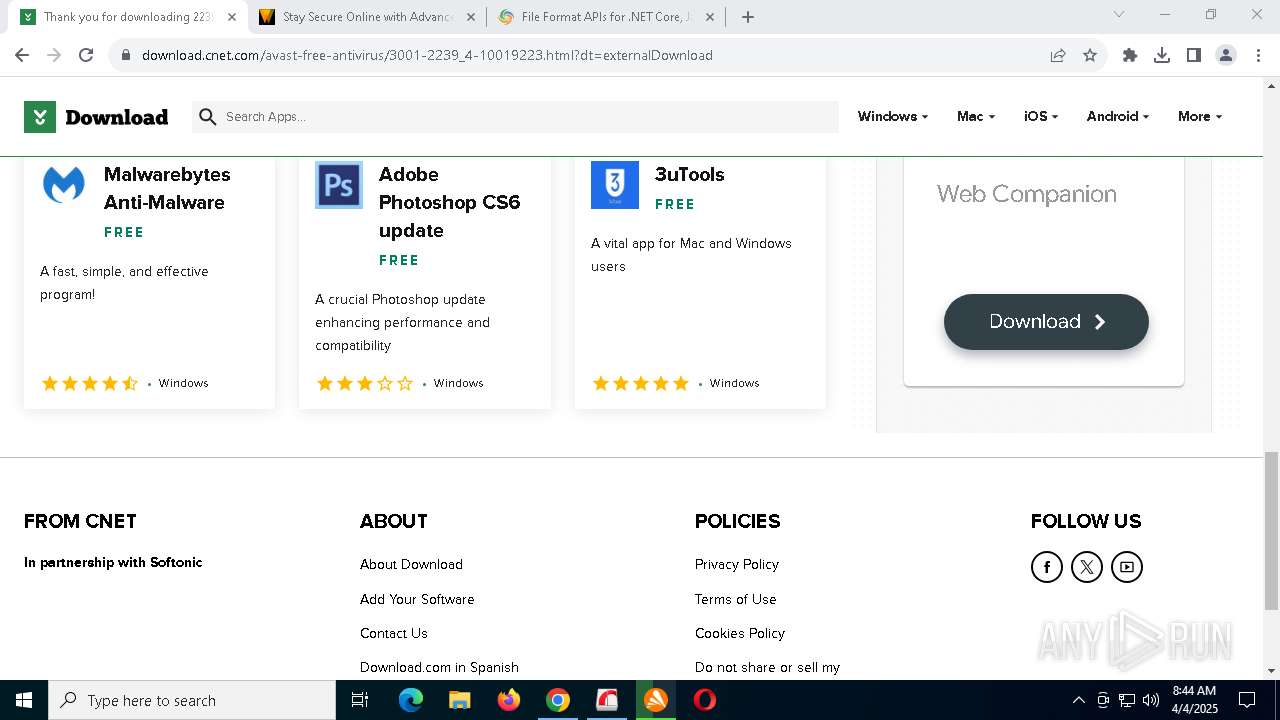
Task: Open the Malwarebytes Anti-Malware app icon
Action: click(x=64, y=185)
